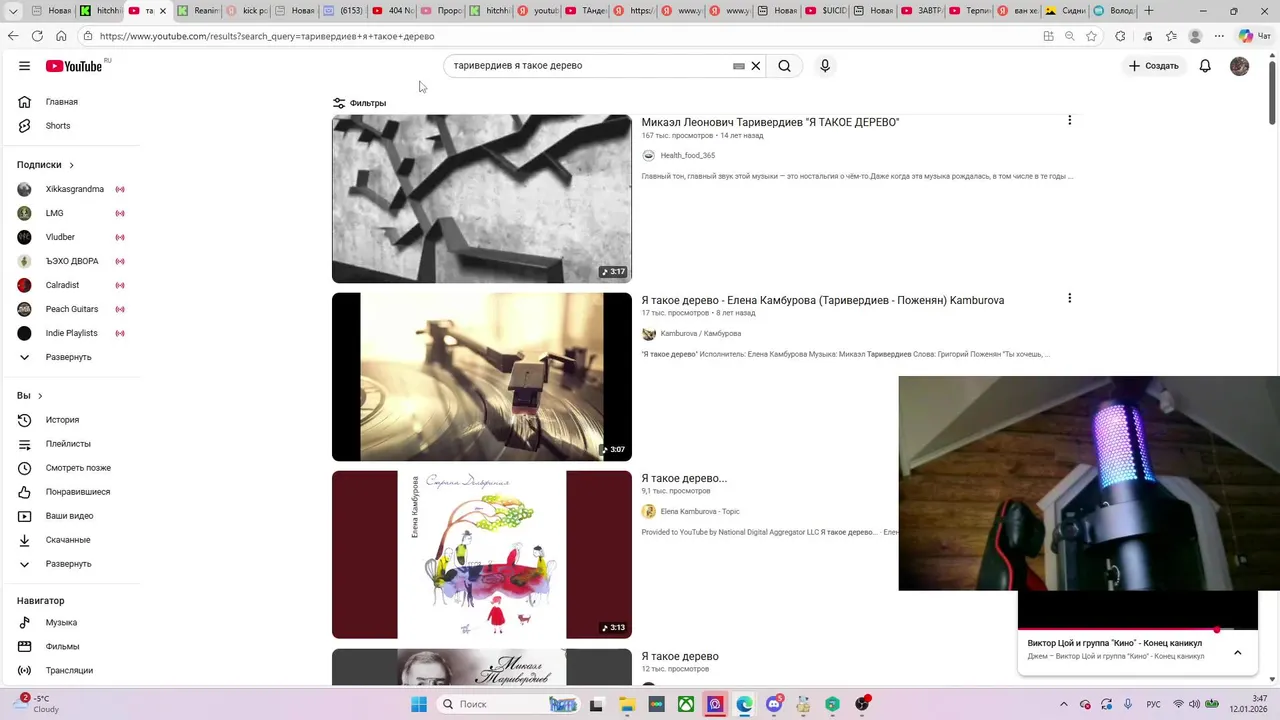Expand the Вы list with Развернуть
Screen dimensions: 1280x720
pos(70,564)
